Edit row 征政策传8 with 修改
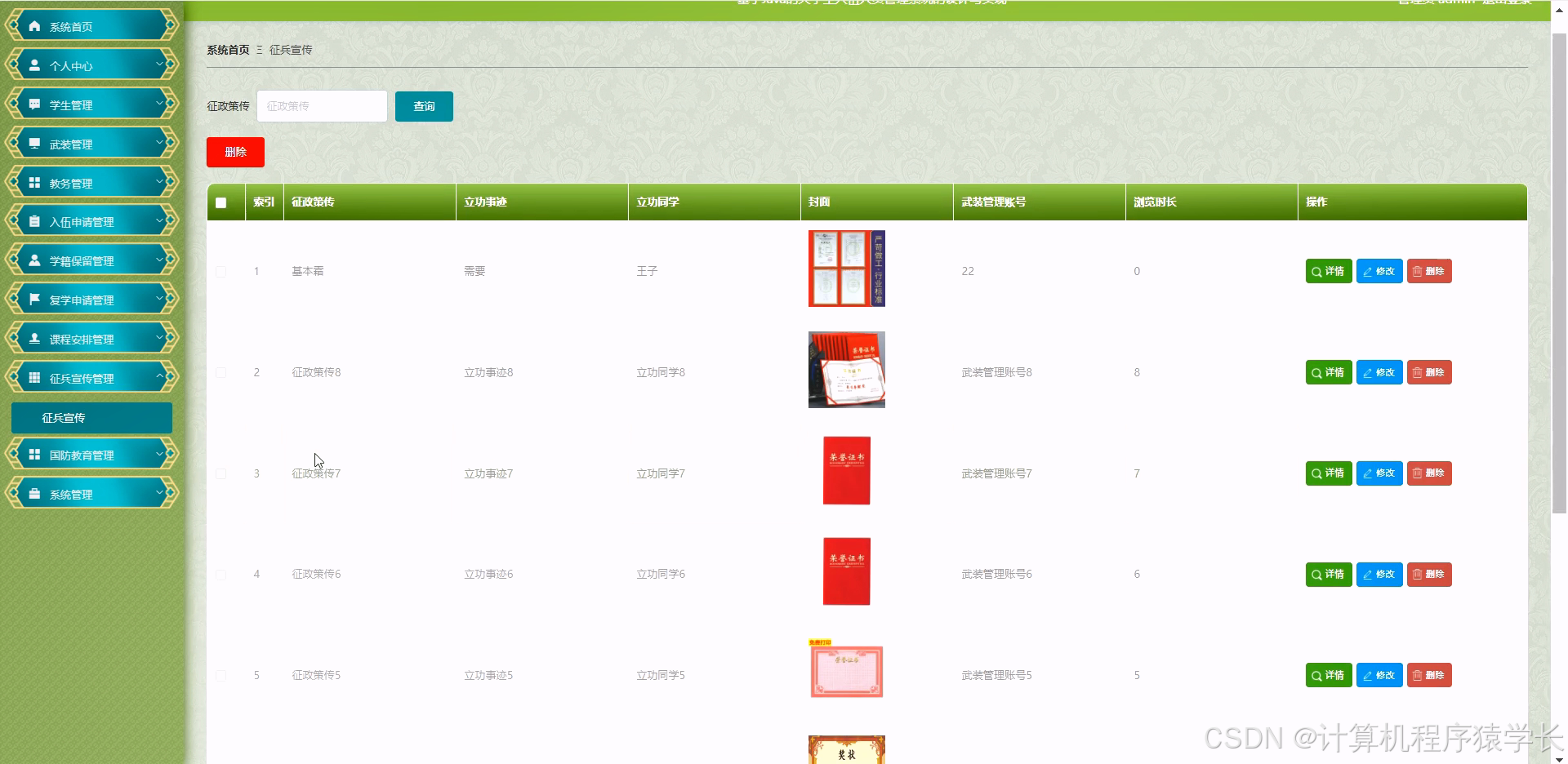 (1379, 372)
